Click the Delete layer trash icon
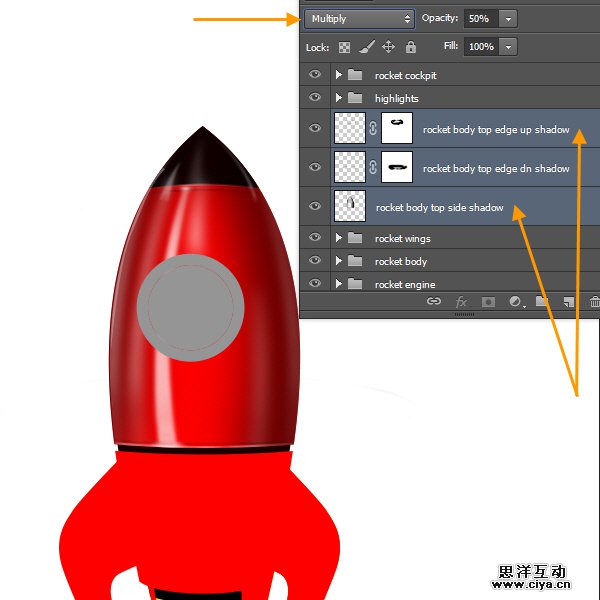 [595, 302]
